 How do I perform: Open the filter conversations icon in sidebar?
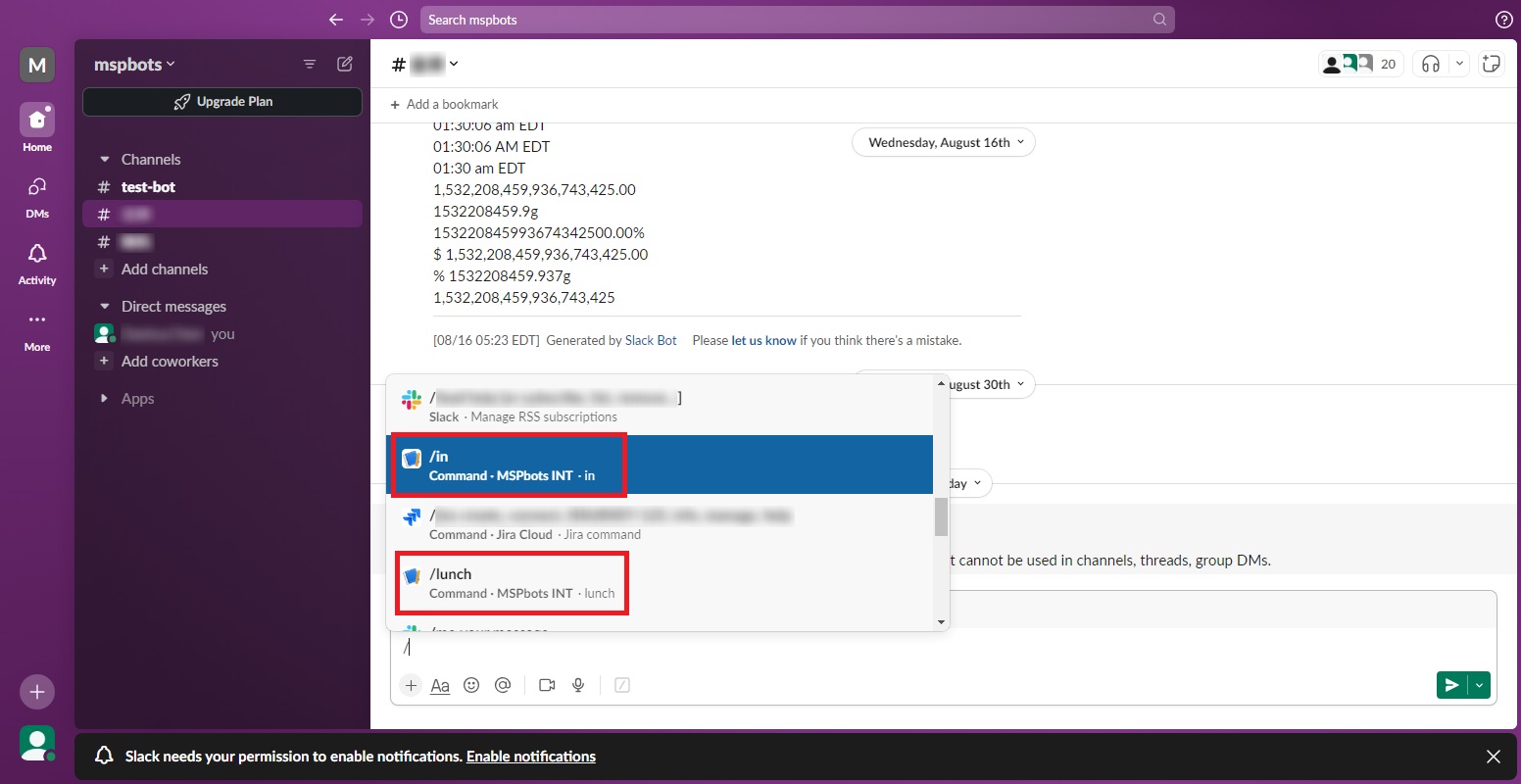tap(310, 64)
